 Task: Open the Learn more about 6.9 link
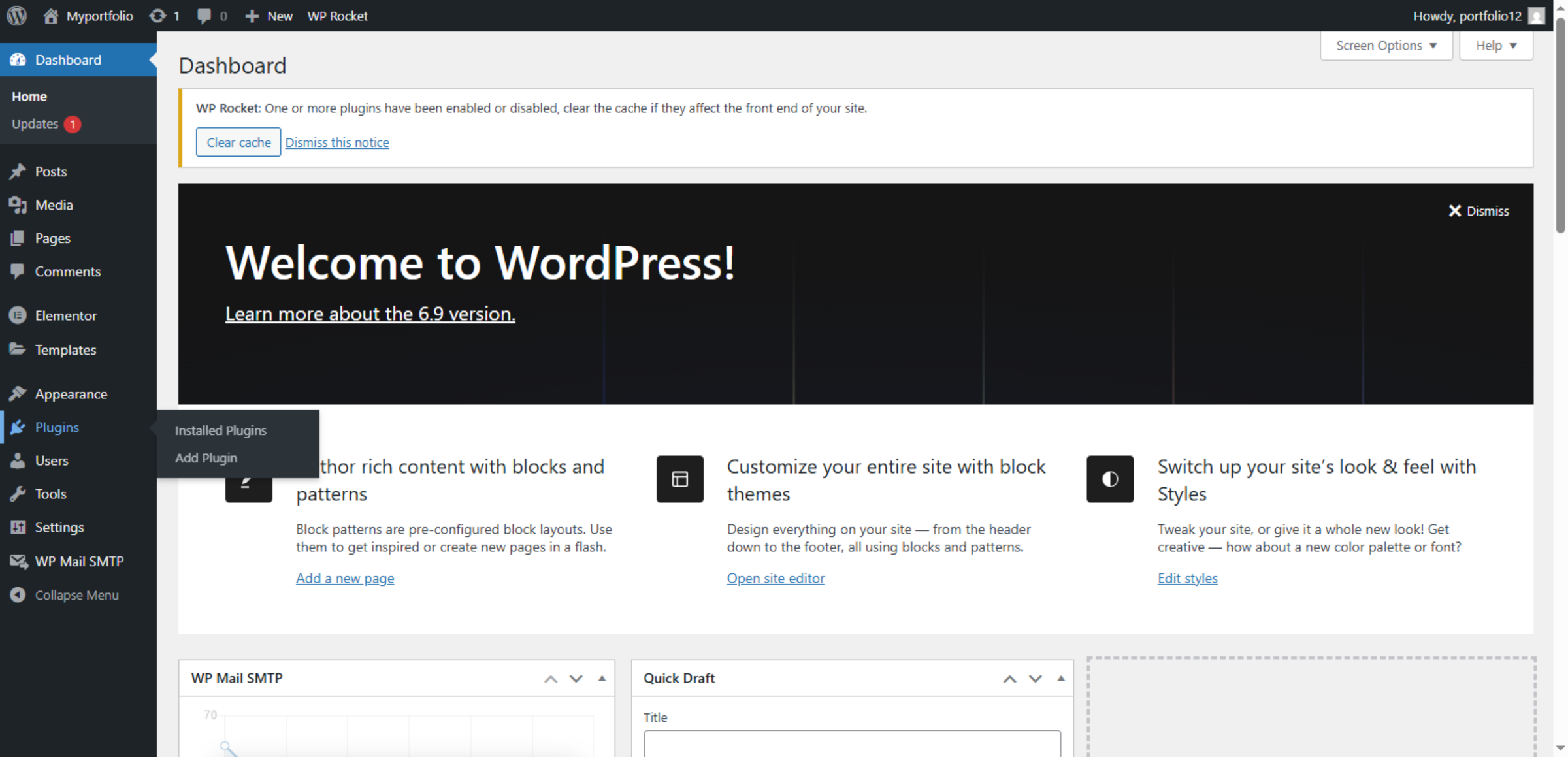pyautogui.click(x=370, y=314)
